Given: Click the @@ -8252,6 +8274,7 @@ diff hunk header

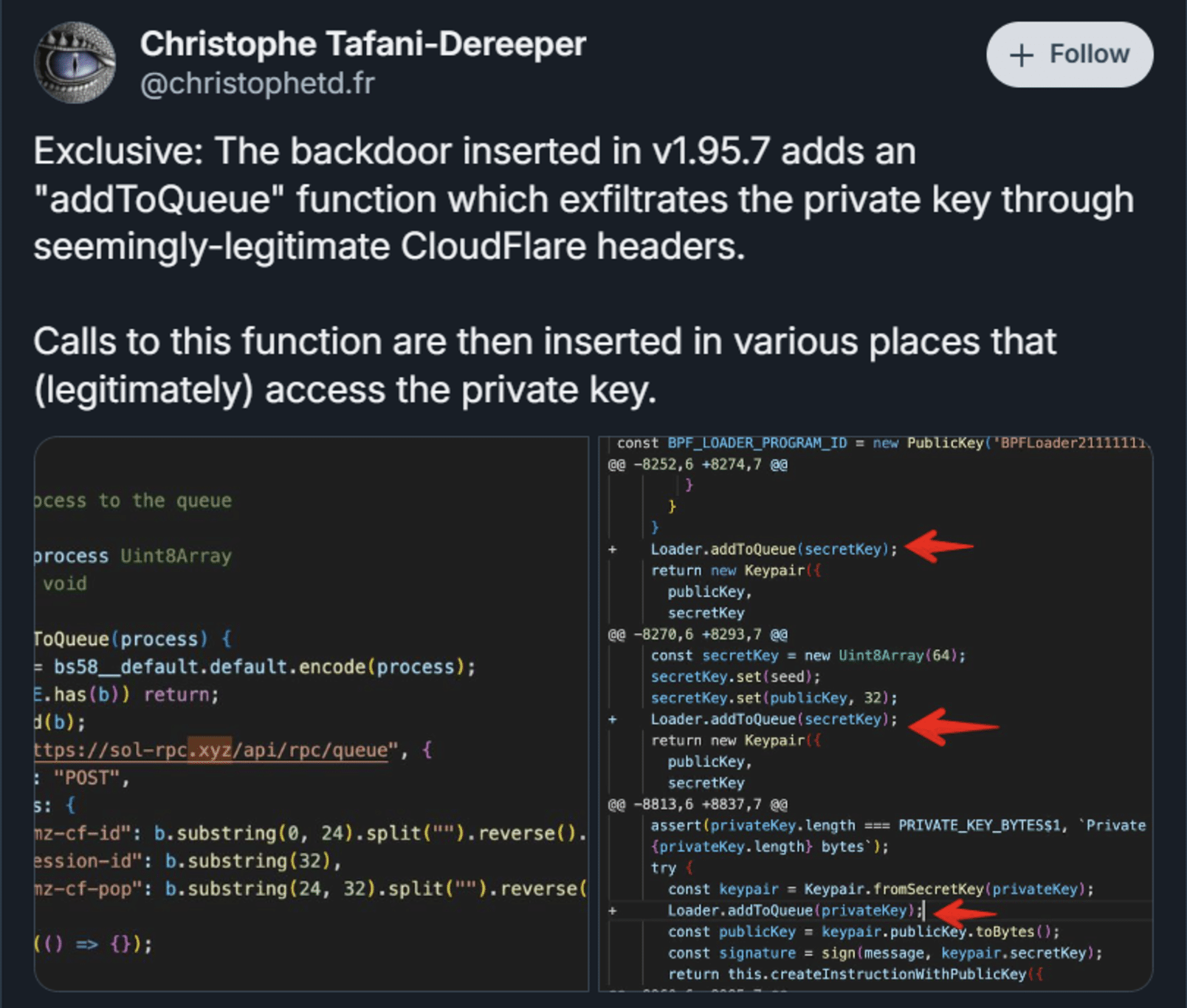Looking at the screenshot, I should [697, 464].
